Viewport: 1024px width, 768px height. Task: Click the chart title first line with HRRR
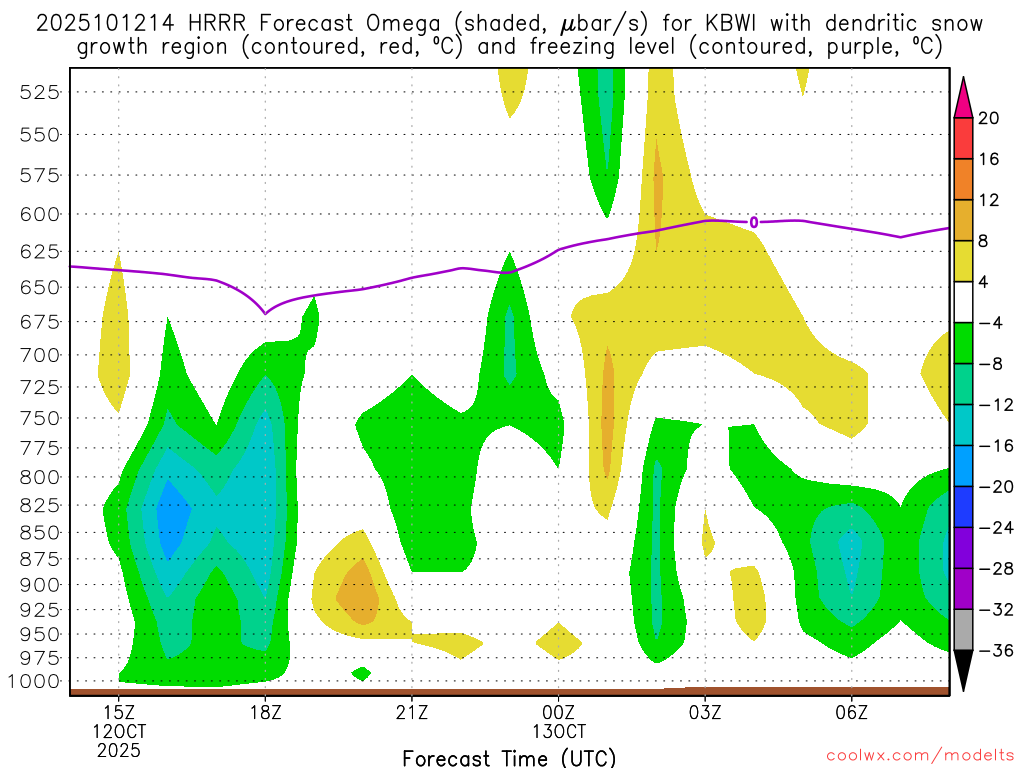[x=509, y=24]
